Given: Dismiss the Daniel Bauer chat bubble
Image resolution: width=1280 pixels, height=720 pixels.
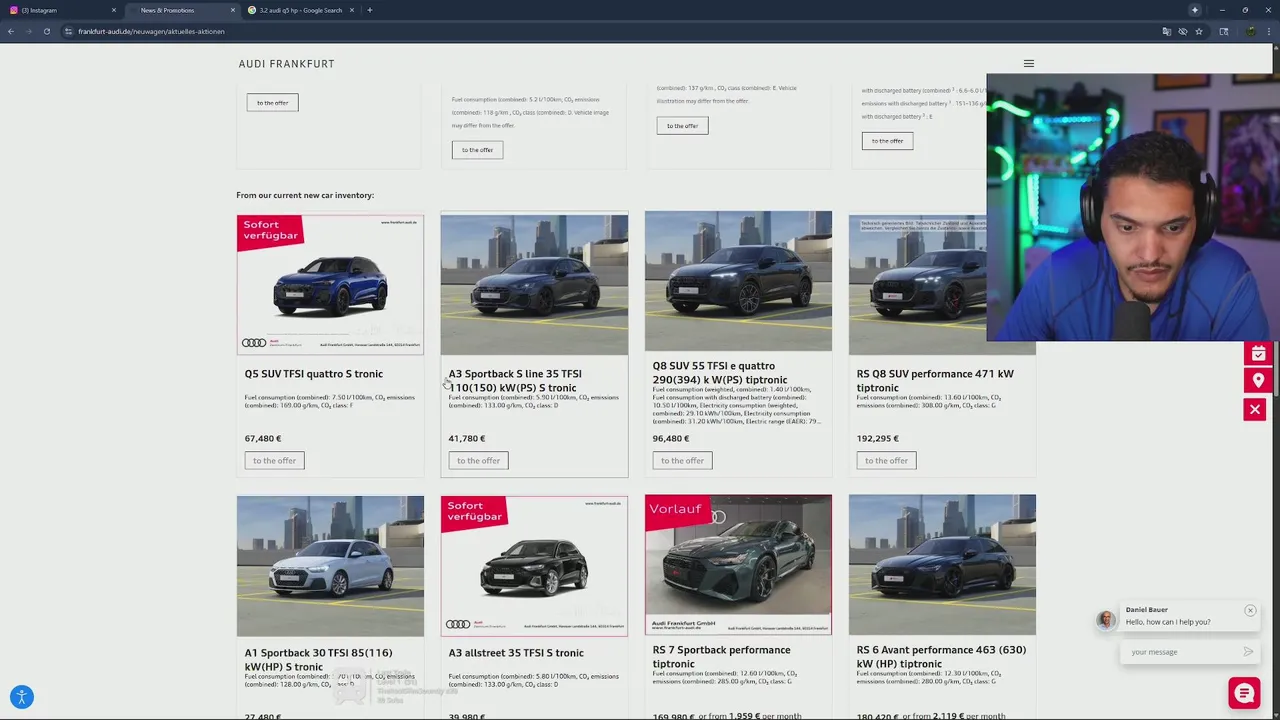Looking at the screenshot, I should tap(1250, 610).
